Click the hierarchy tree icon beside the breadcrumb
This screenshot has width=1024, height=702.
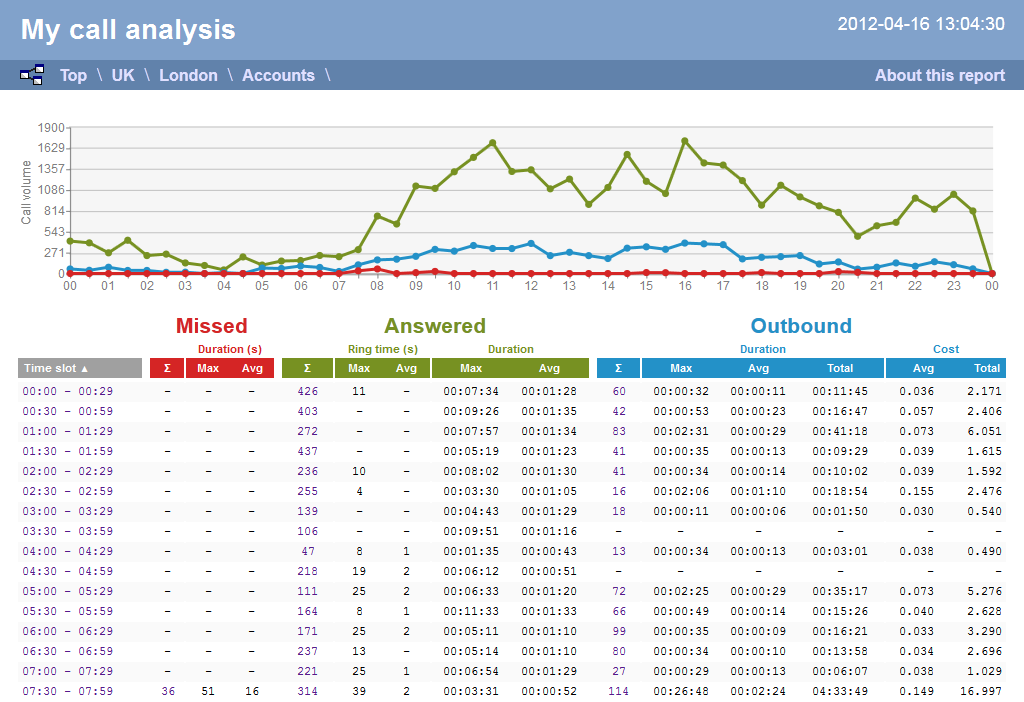31,74
